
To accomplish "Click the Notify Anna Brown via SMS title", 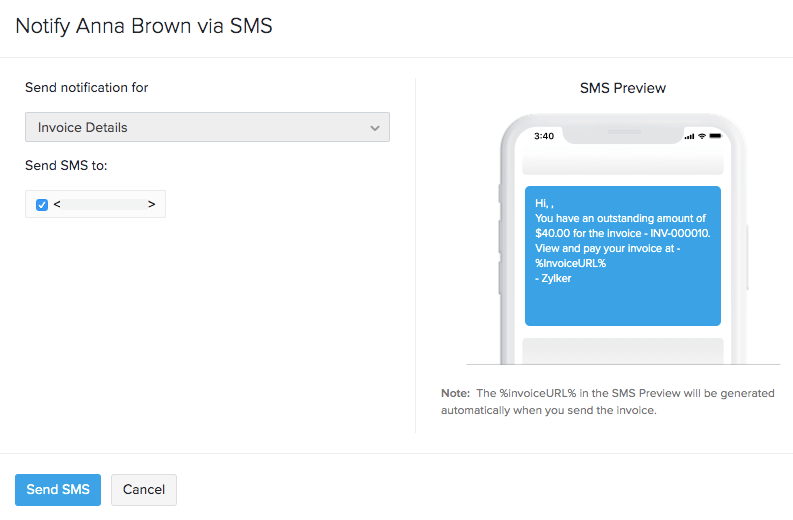I will coord(144,26).
